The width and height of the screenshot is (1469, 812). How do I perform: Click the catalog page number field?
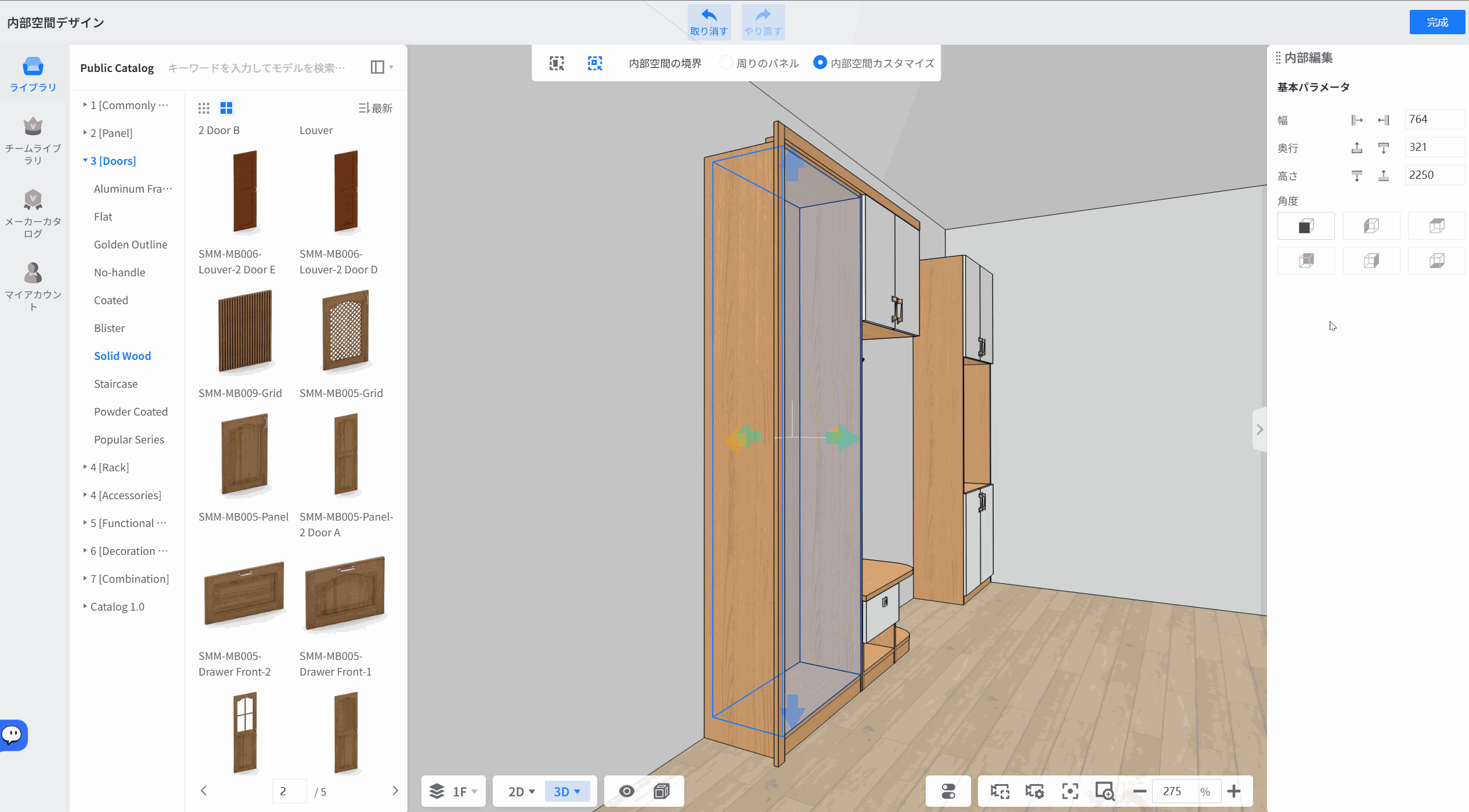click(x=289, y=791)
